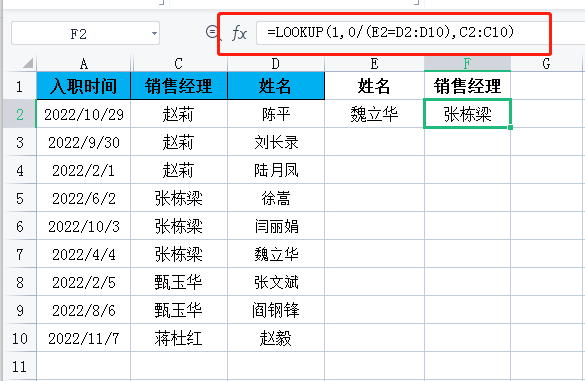
Task: Click name cell 阎钢锋
Action: (x=276, y=310)
